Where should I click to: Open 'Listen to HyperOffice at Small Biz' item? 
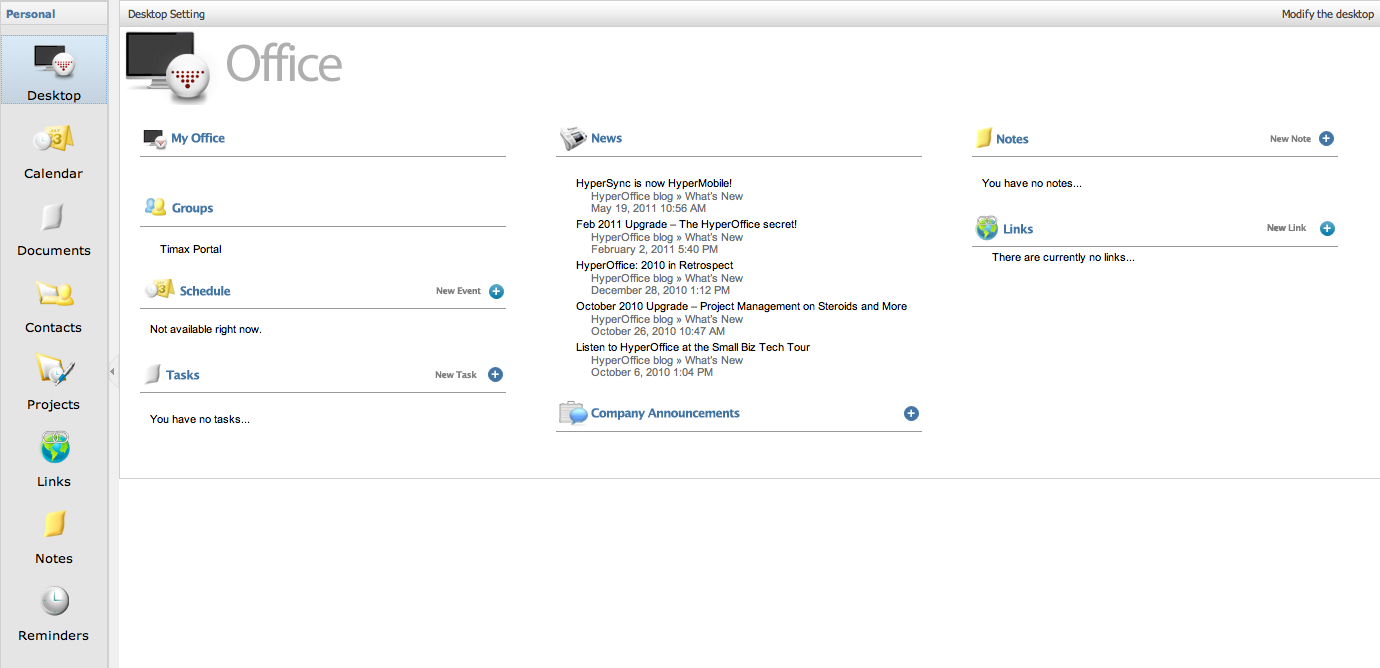pos(693,347)
